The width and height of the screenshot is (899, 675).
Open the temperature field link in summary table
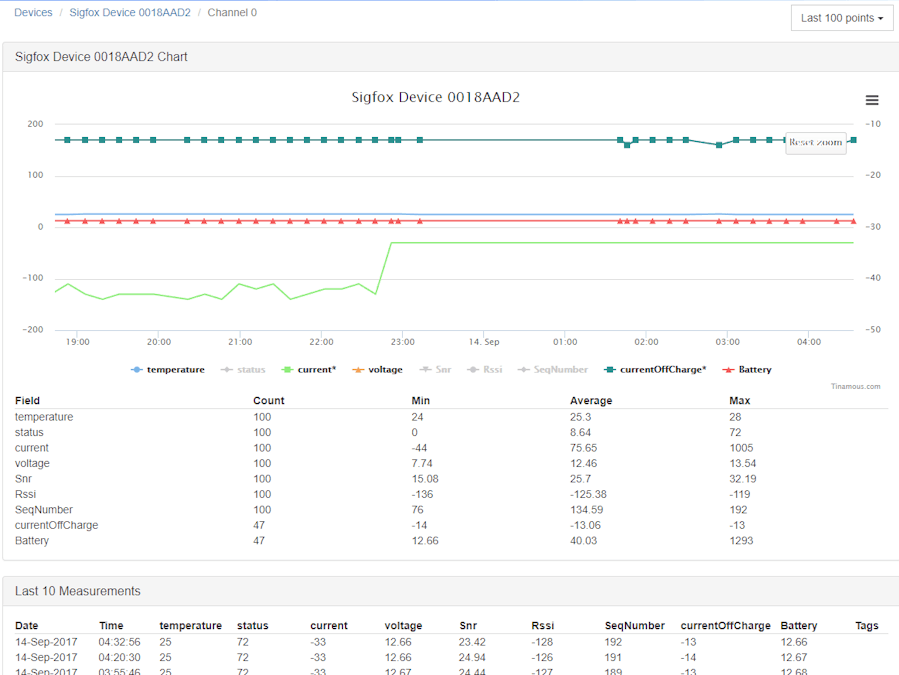[44, 417]
